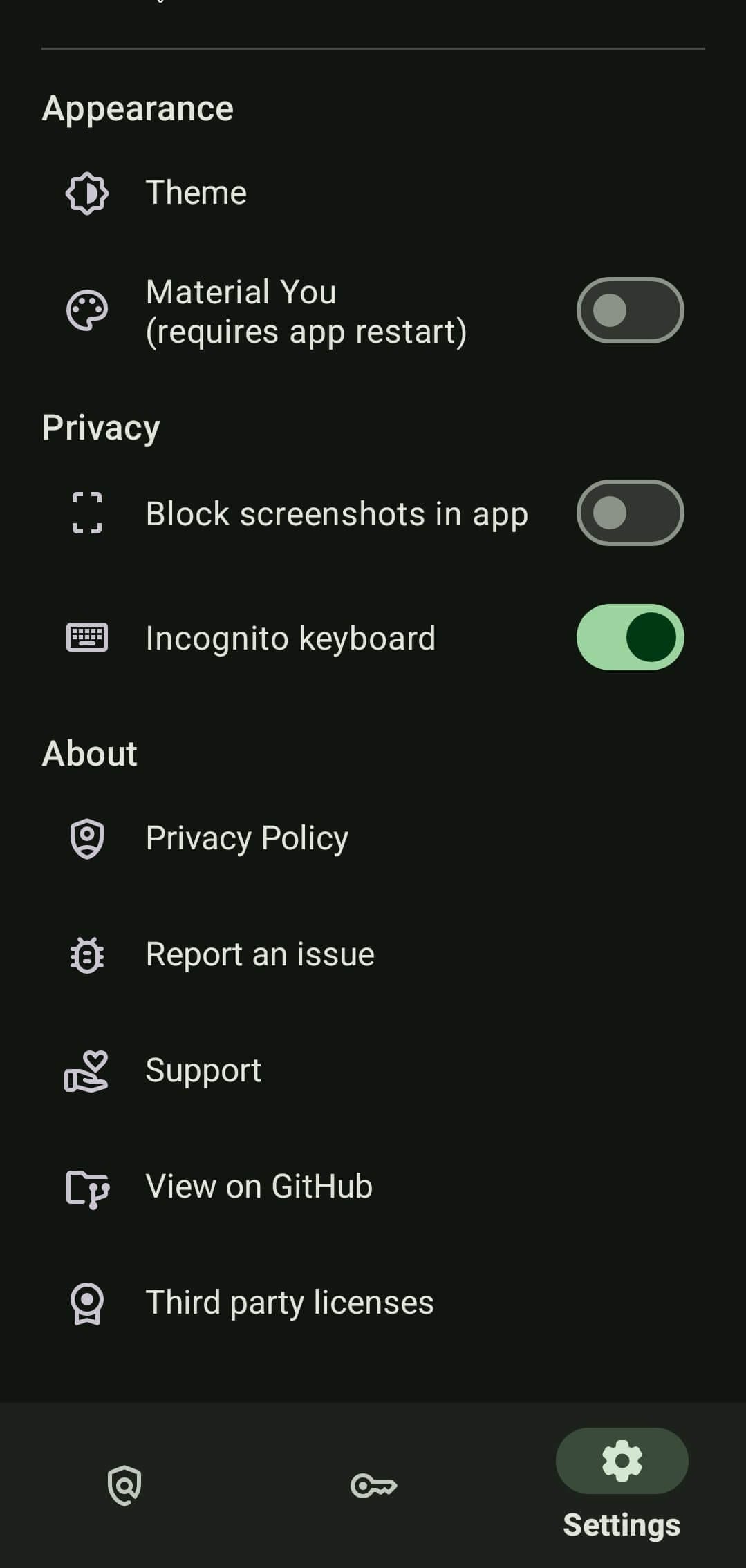Turn on Block screenshots in app
Screen dimensions: 746x1568
click(630, 513)
